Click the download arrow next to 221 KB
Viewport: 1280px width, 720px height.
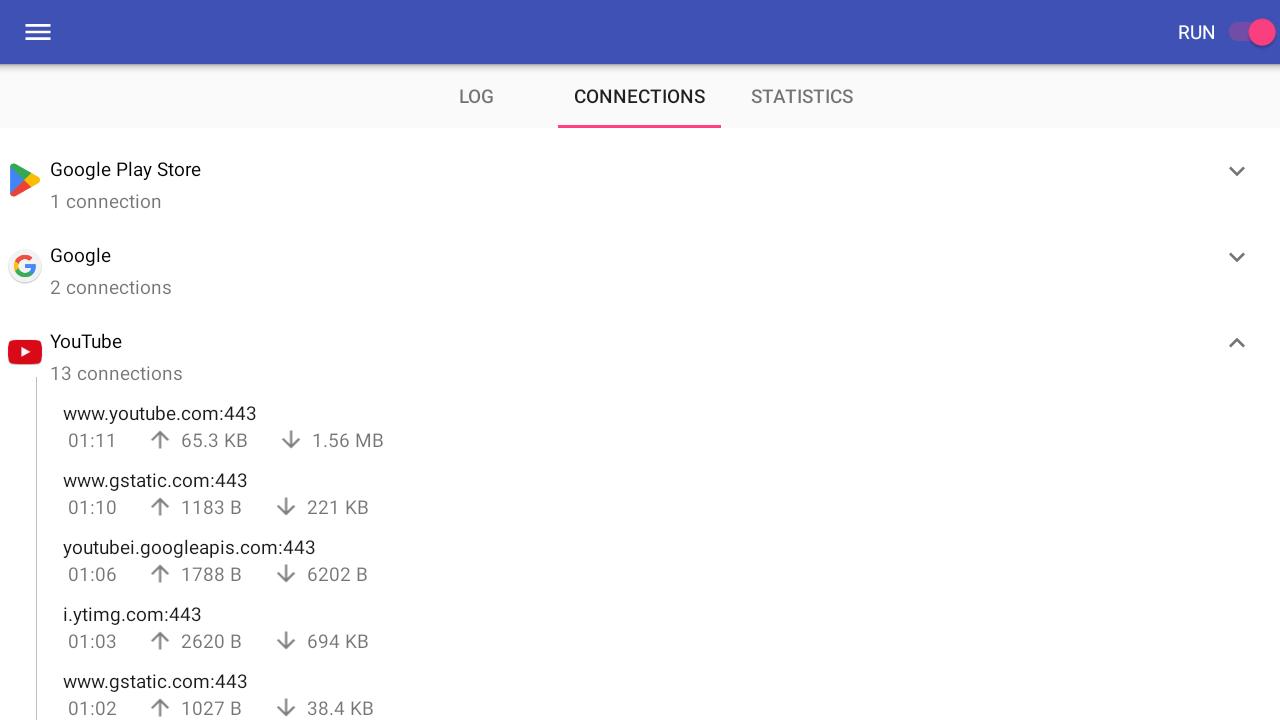pyautogui.click(x=286, y=507)
